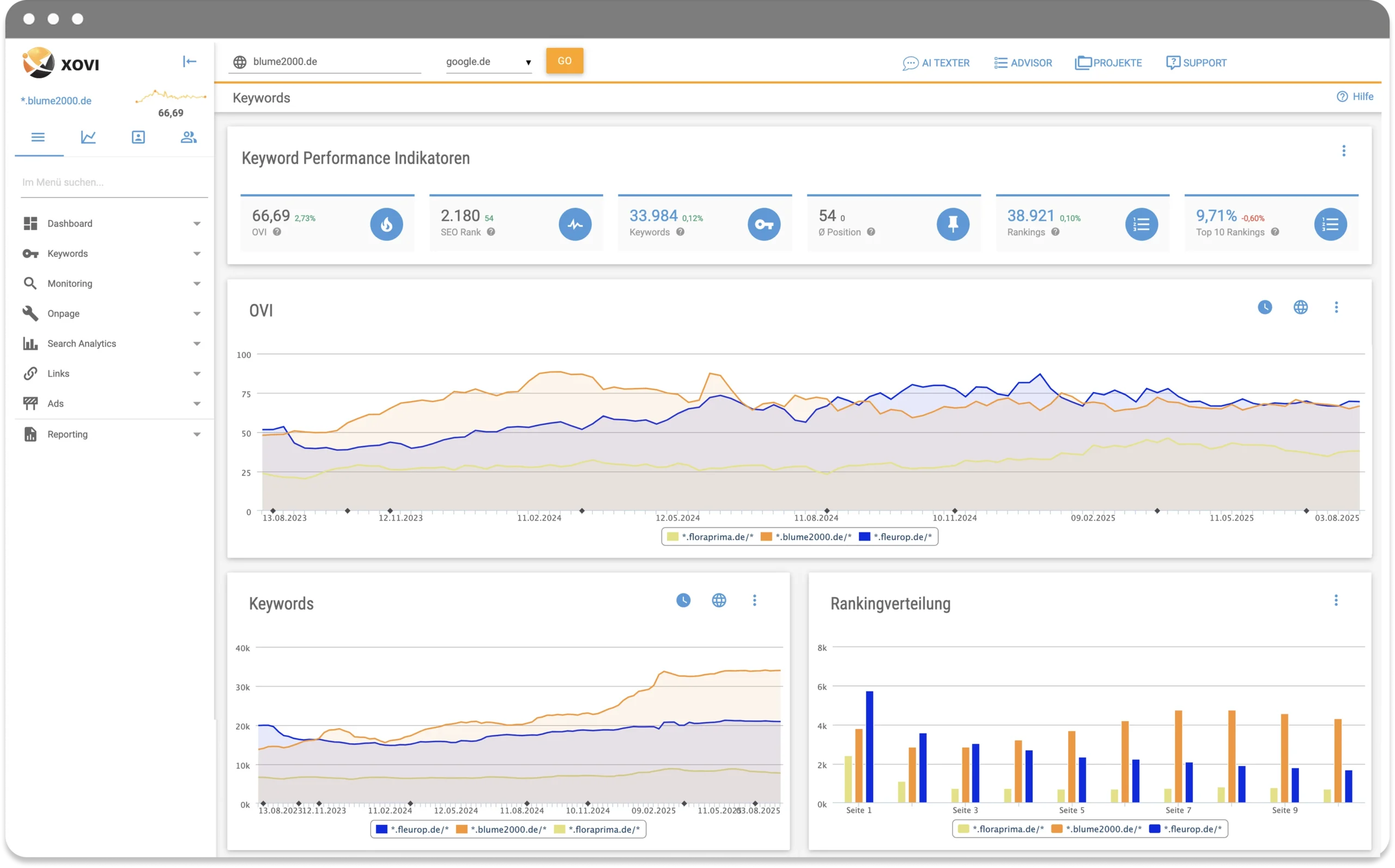Collapse the sidebar with the arrow icon
This screenshot has width=1395, height=868.
[190, 62]
